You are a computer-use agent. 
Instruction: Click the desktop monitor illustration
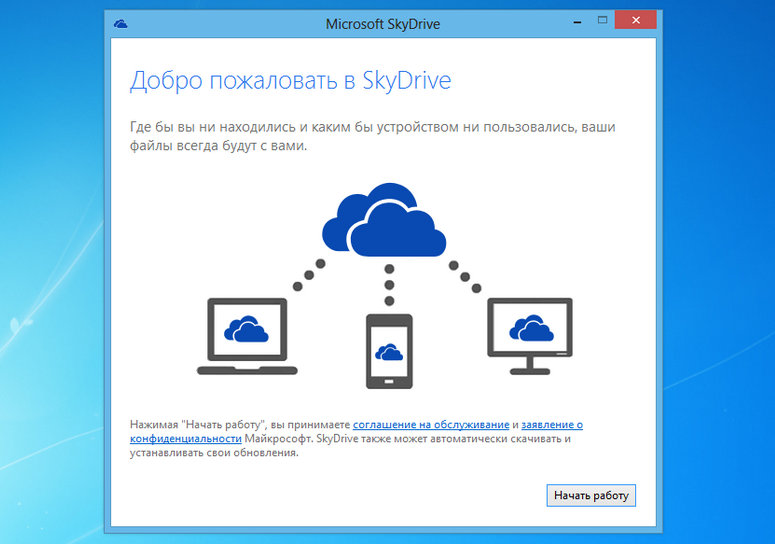(530, 336)
